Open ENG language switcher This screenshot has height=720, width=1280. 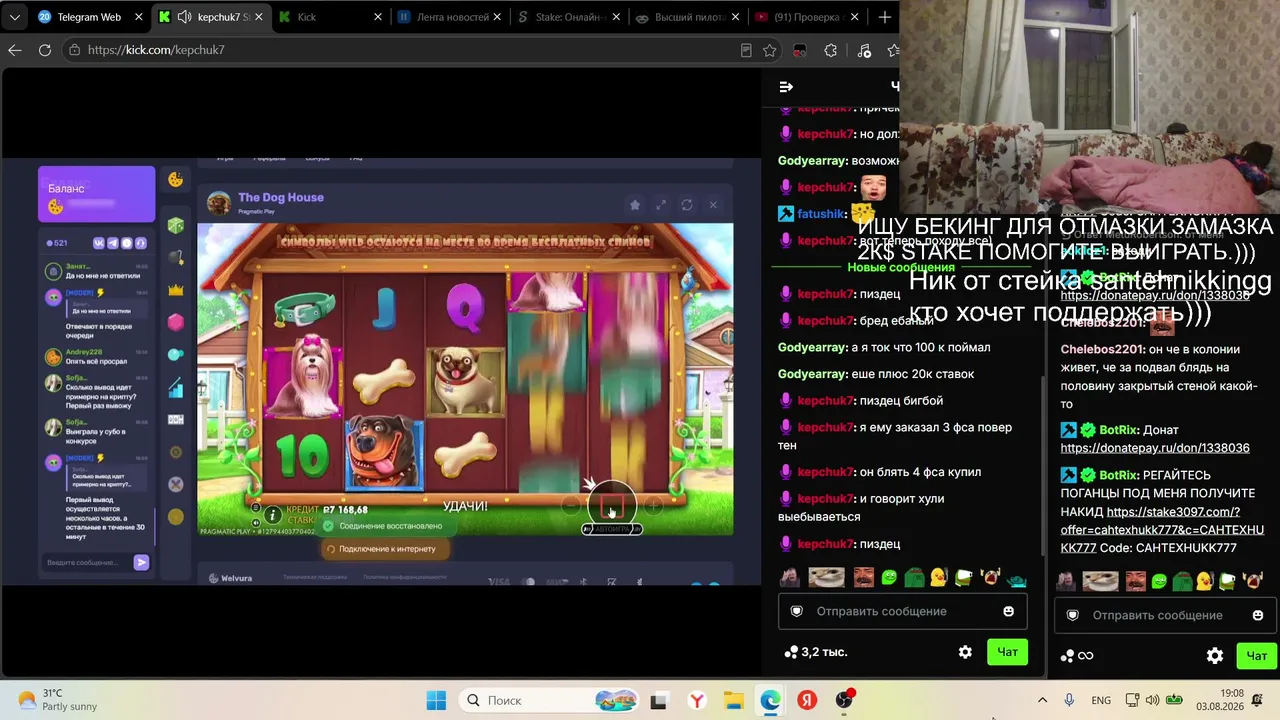1100,700
